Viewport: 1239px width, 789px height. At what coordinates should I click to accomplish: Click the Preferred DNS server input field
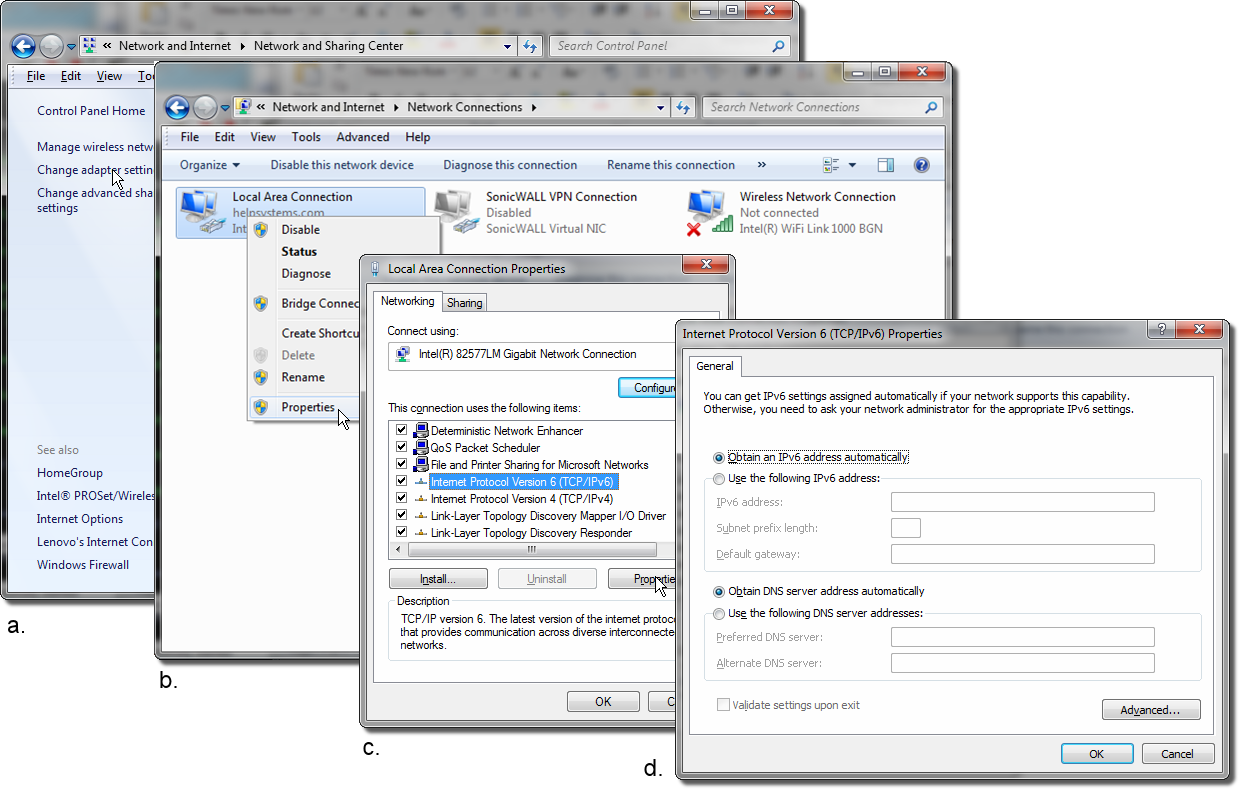click(x=1022, y=637)
